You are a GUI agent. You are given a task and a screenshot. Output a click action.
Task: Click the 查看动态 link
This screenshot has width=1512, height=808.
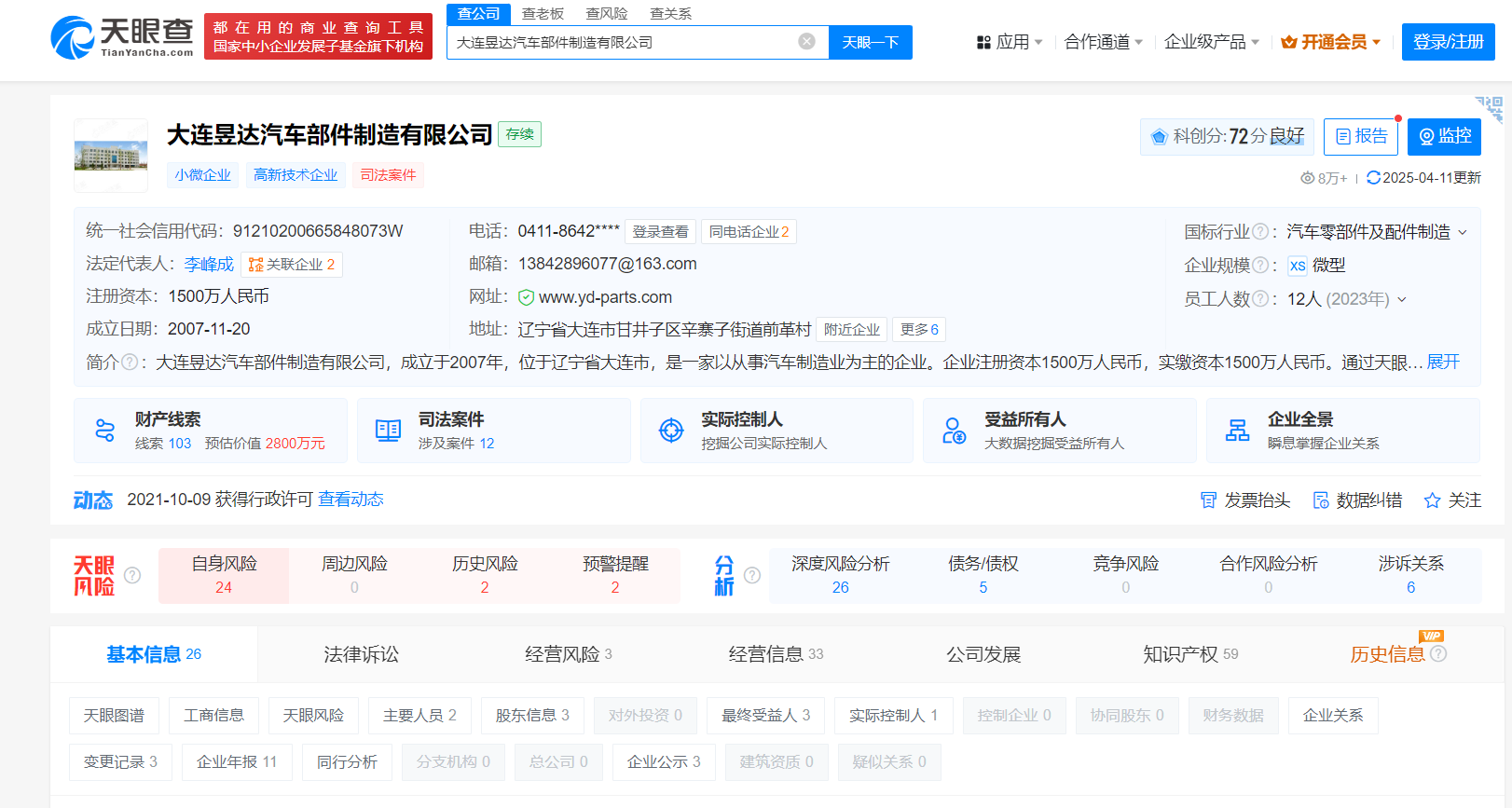point(351,500)
